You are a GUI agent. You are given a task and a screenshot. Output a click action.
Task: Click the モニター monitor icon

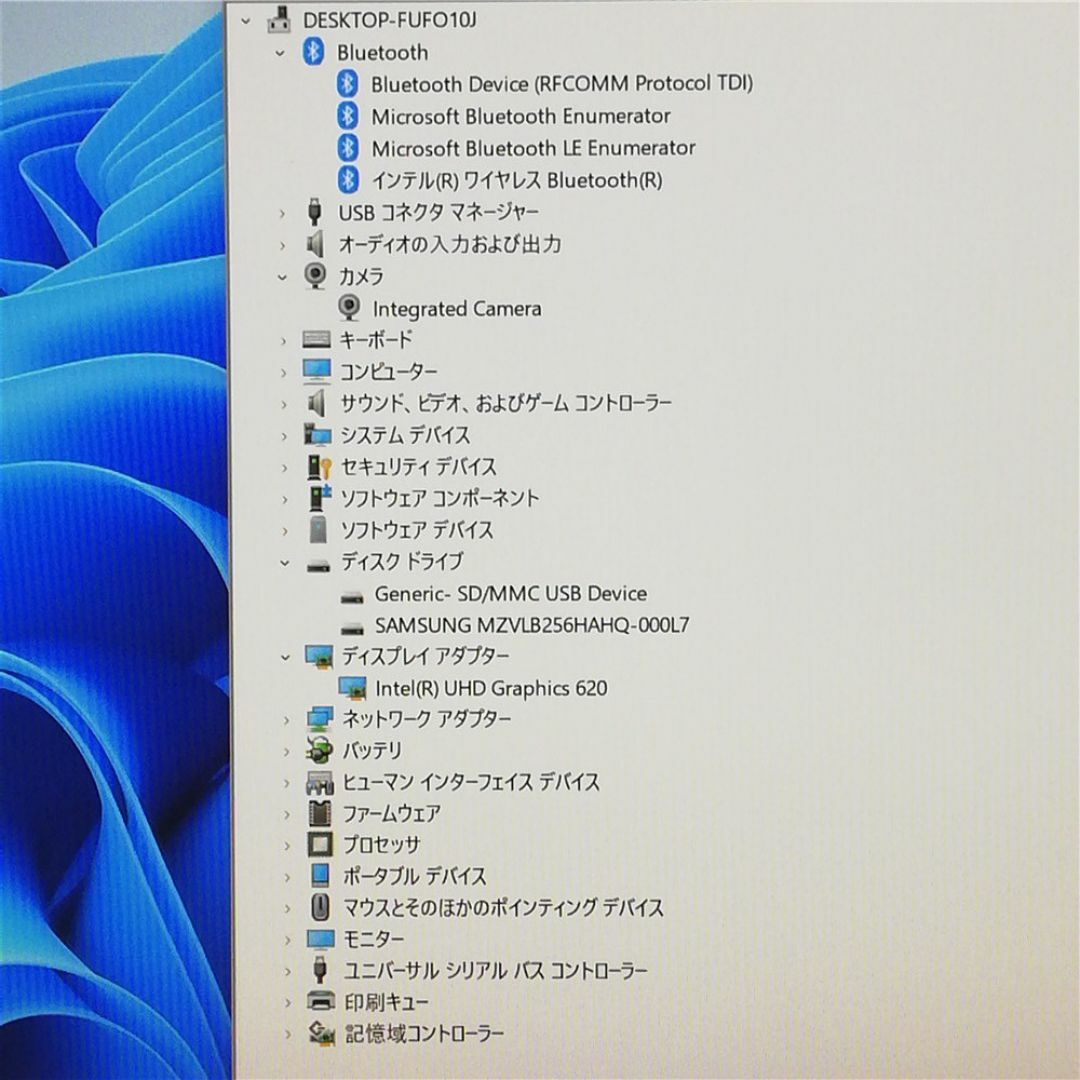pos(320,940)
